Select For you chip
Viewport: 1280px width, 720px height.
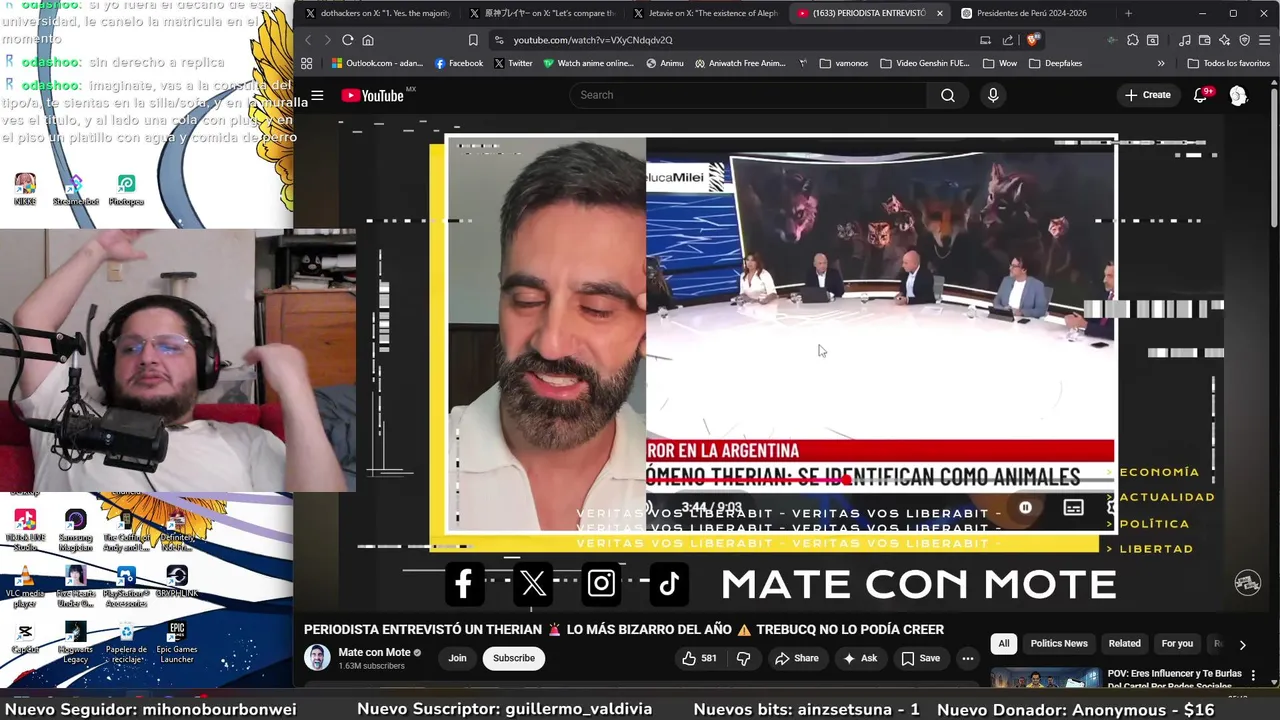1177,644
